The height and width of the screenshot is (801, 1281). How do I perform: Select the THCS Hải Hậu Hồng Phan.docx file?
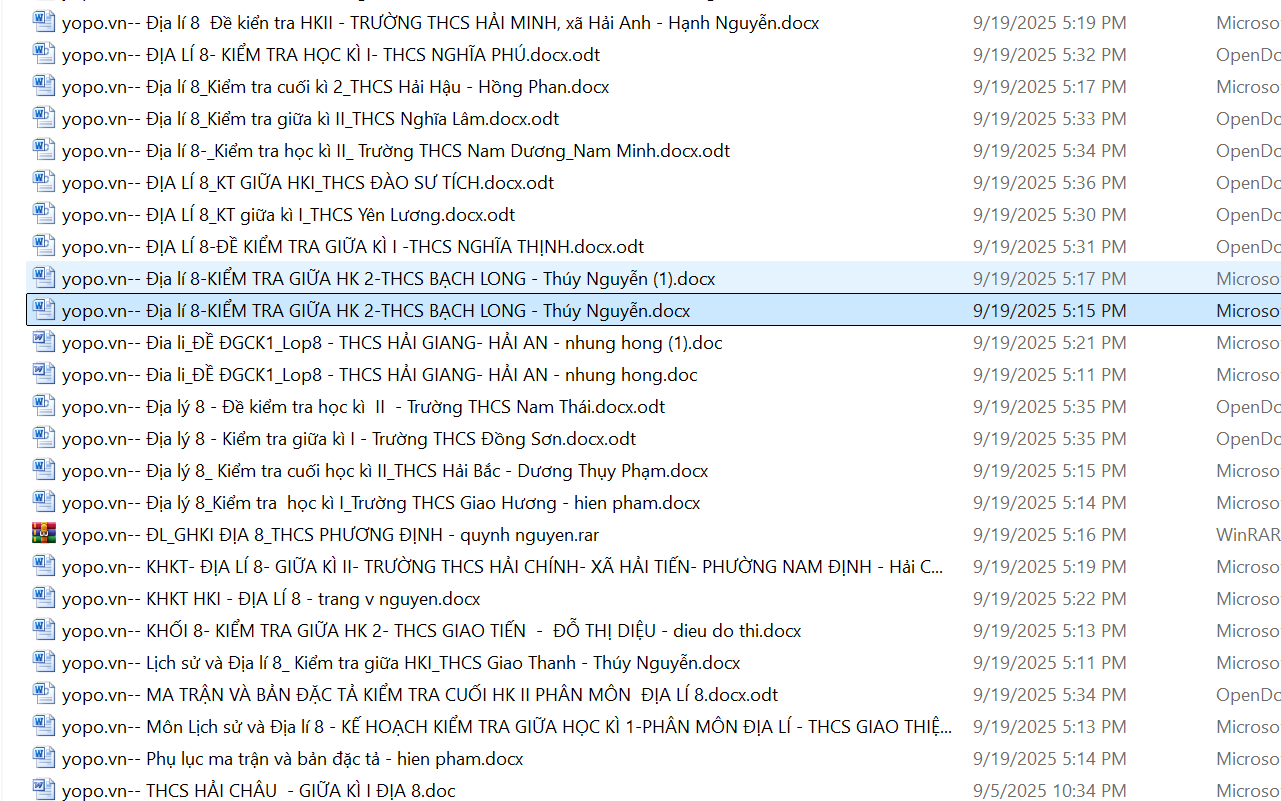point(335,87)
